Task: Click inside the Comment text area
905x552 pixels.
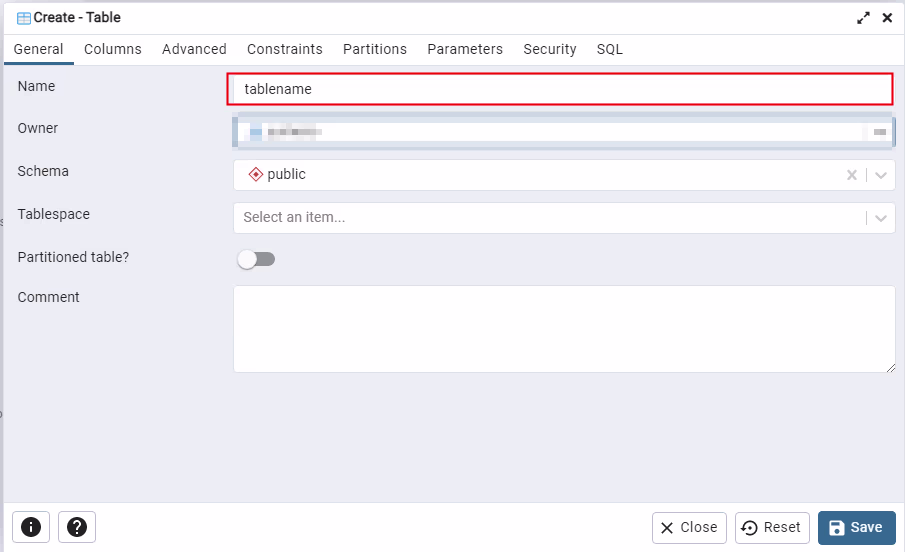Action: click(x=564, y=329)
